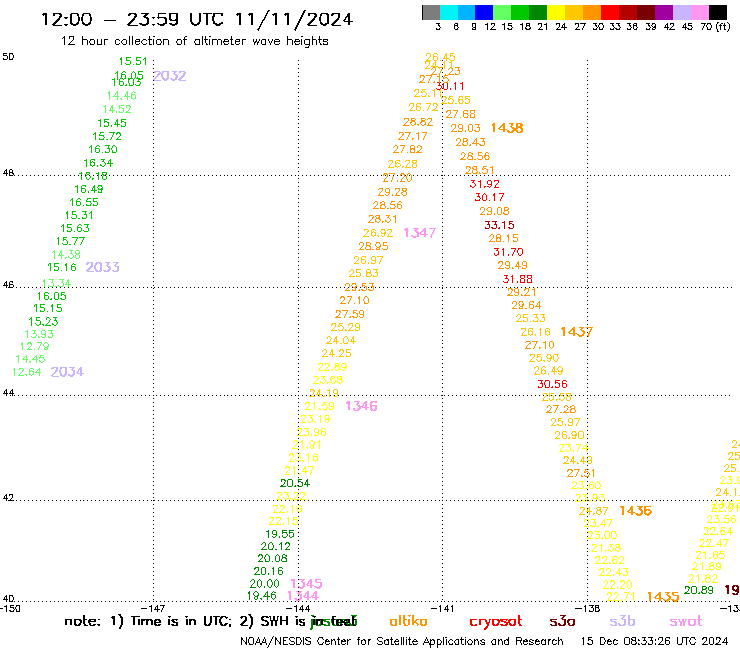
Task: Click the wave height value 20.89
Action: (x=699, y=590)
